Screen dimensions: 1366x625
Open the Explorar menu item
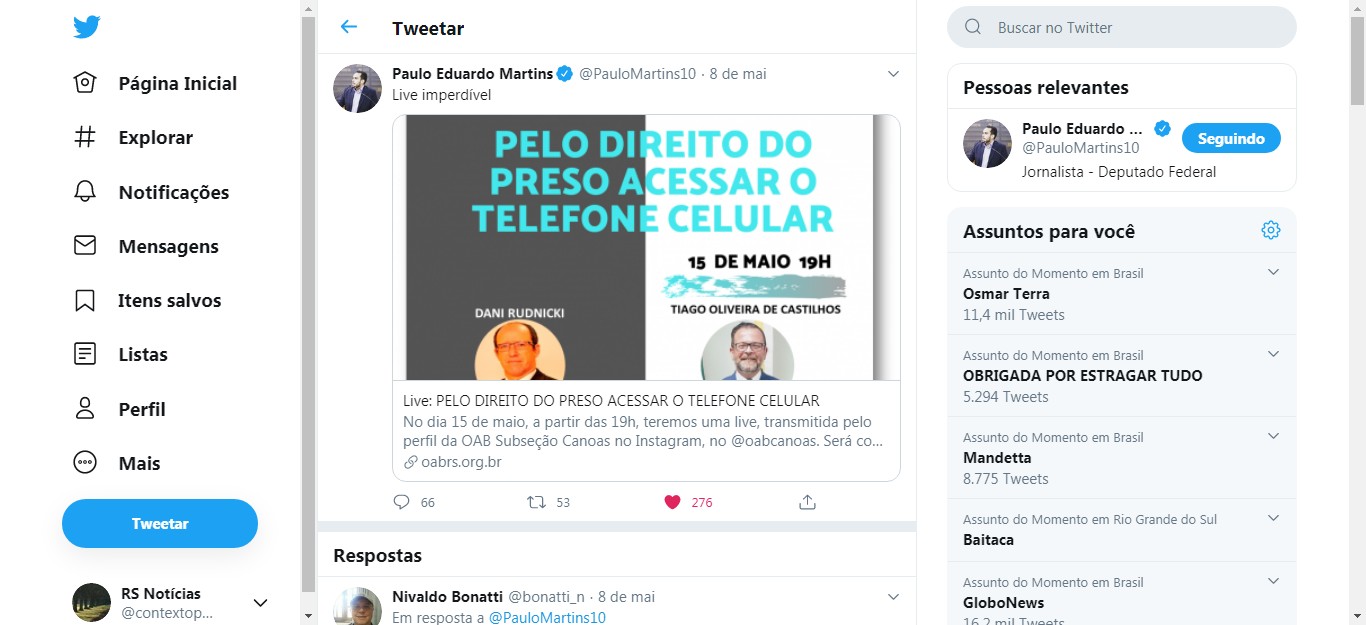point(133,137)
